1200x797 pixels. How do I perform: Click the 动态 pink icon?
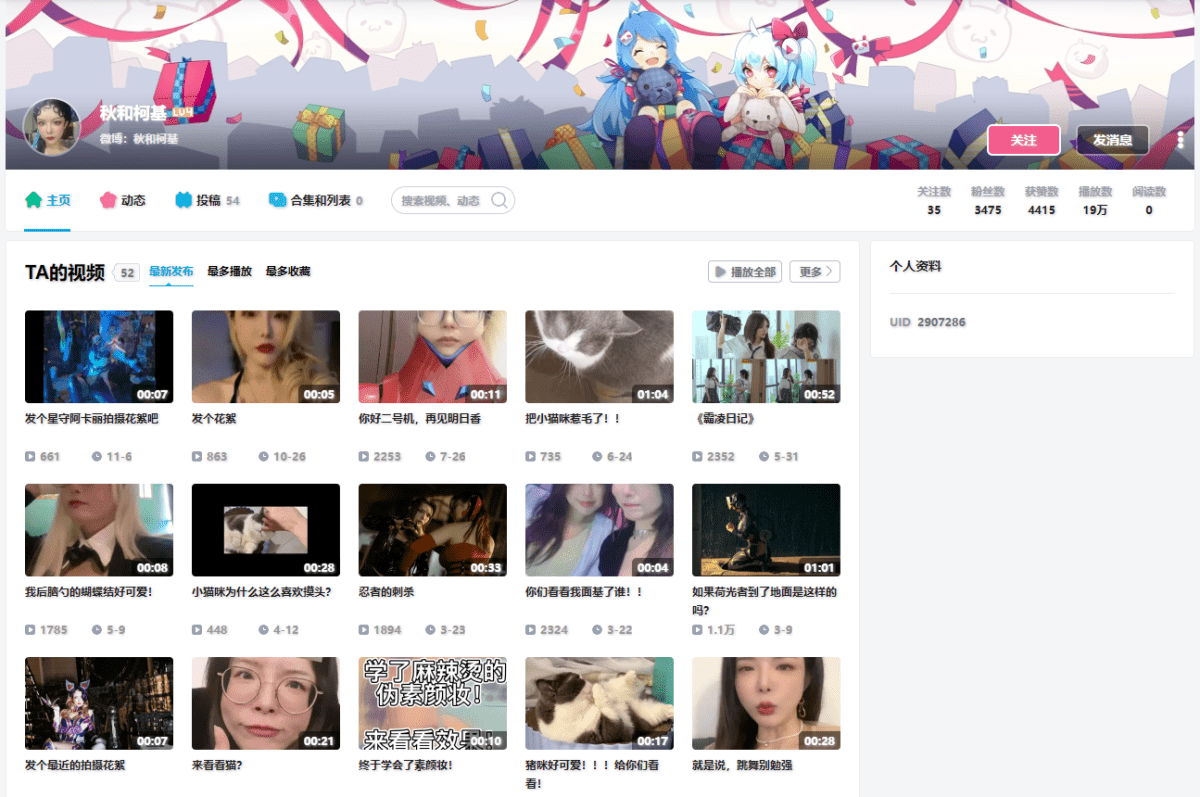108,200
